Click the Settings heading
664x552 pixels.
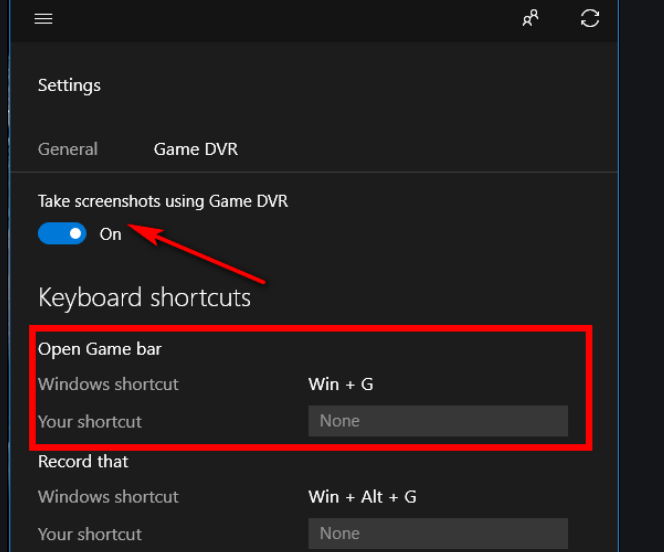69,86
